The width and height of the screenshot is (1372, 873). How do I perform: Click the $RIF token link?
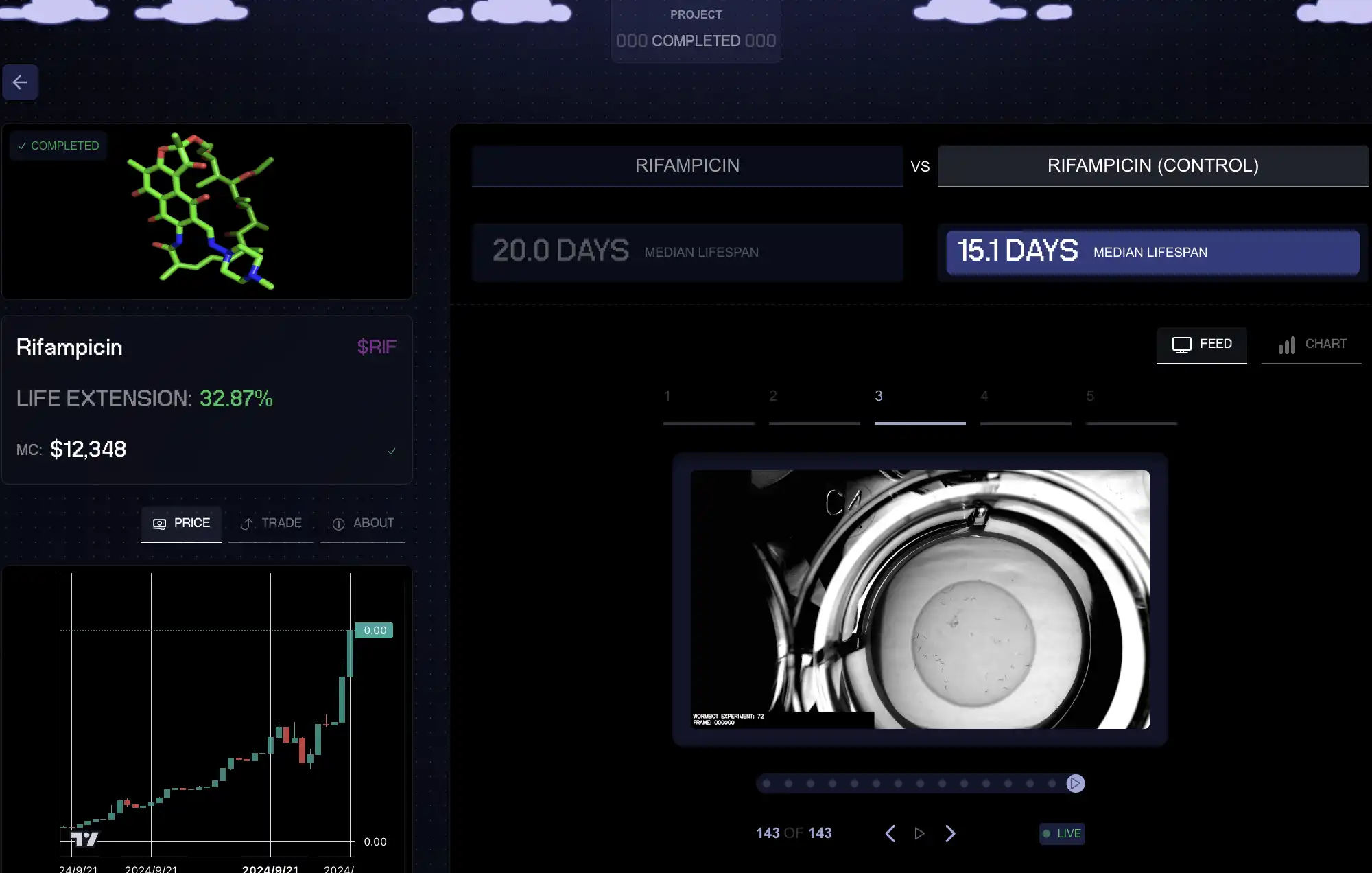point(377,347)
